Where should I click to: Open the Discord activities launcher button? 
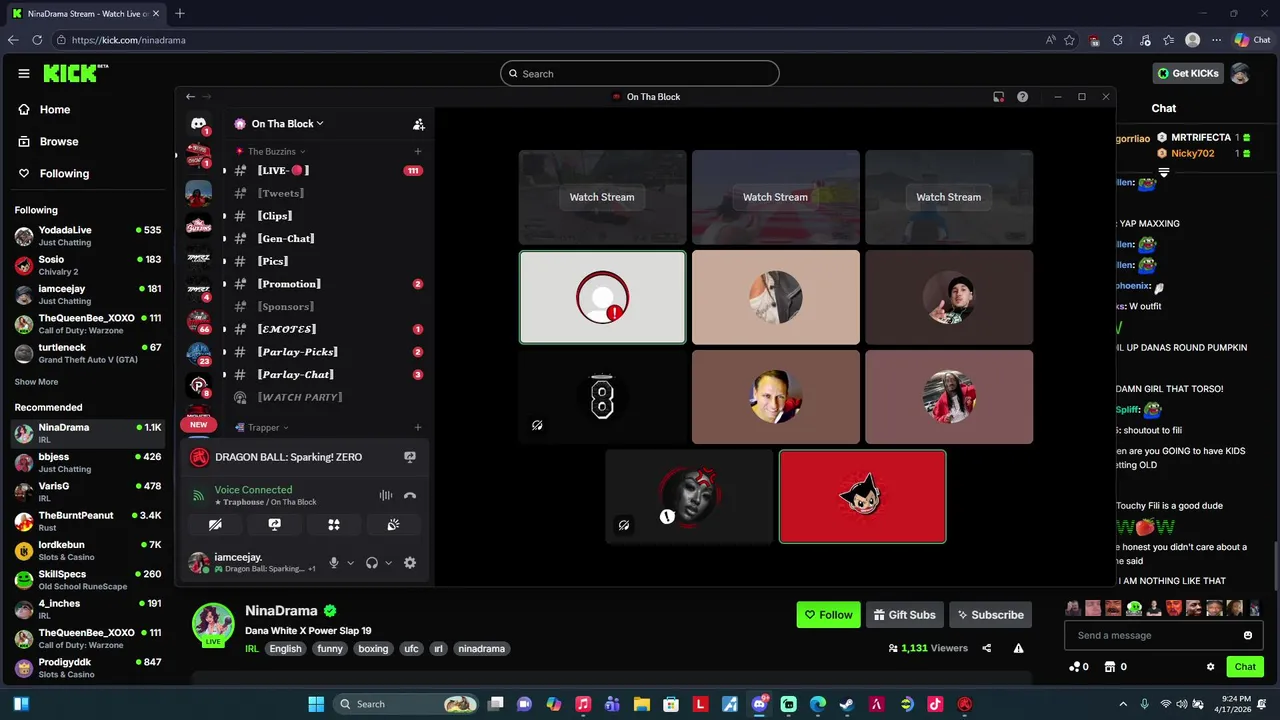[334, 524]
